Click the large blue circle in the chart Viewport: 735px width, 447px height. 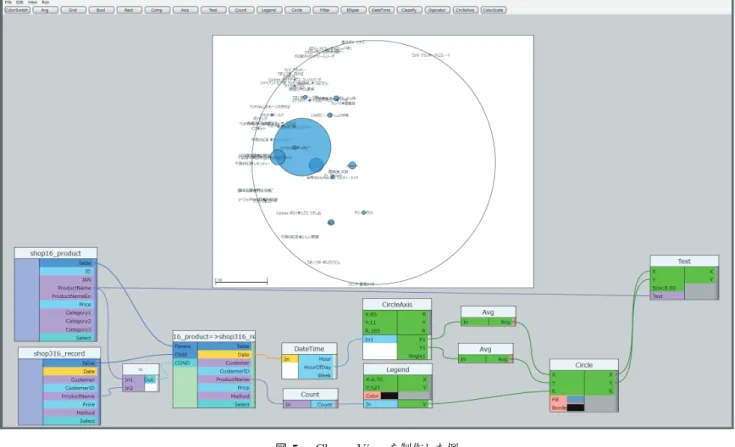(302, 147)
